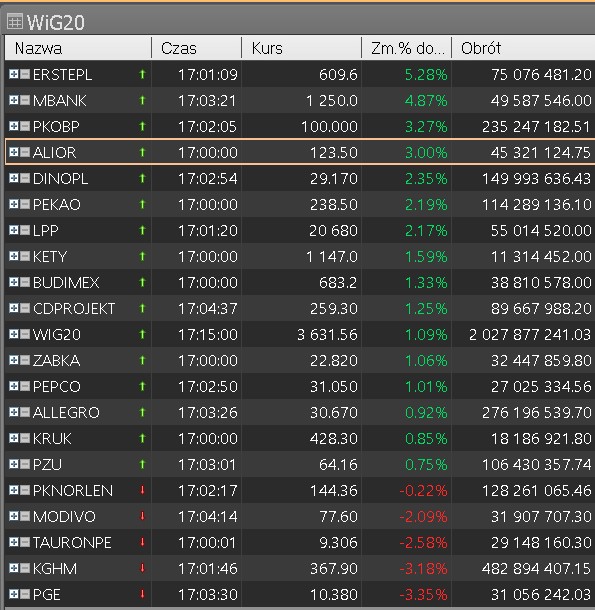Click the blue plus icon in the WIG20 row
Viewport: 595px width, 610px height.
click(14, 334)
